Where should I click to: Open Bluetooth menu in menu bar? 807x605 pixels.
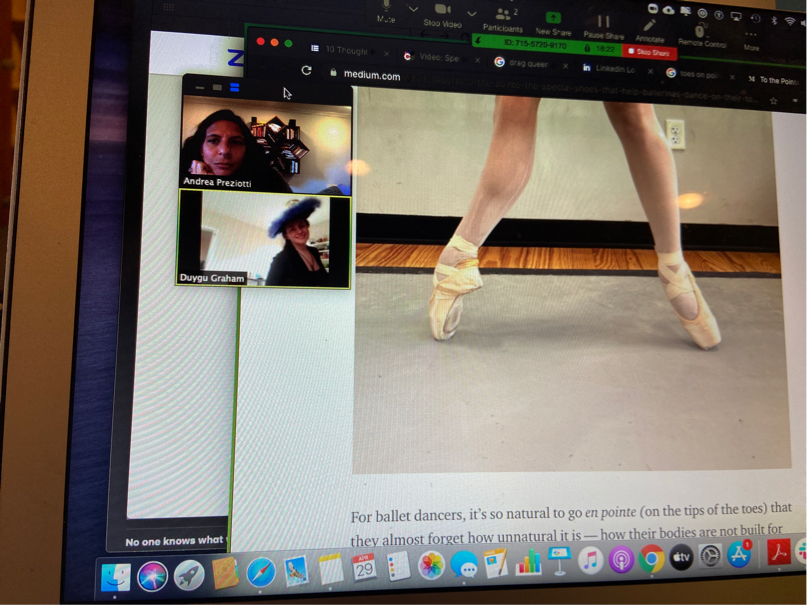[x=773, y=20]
